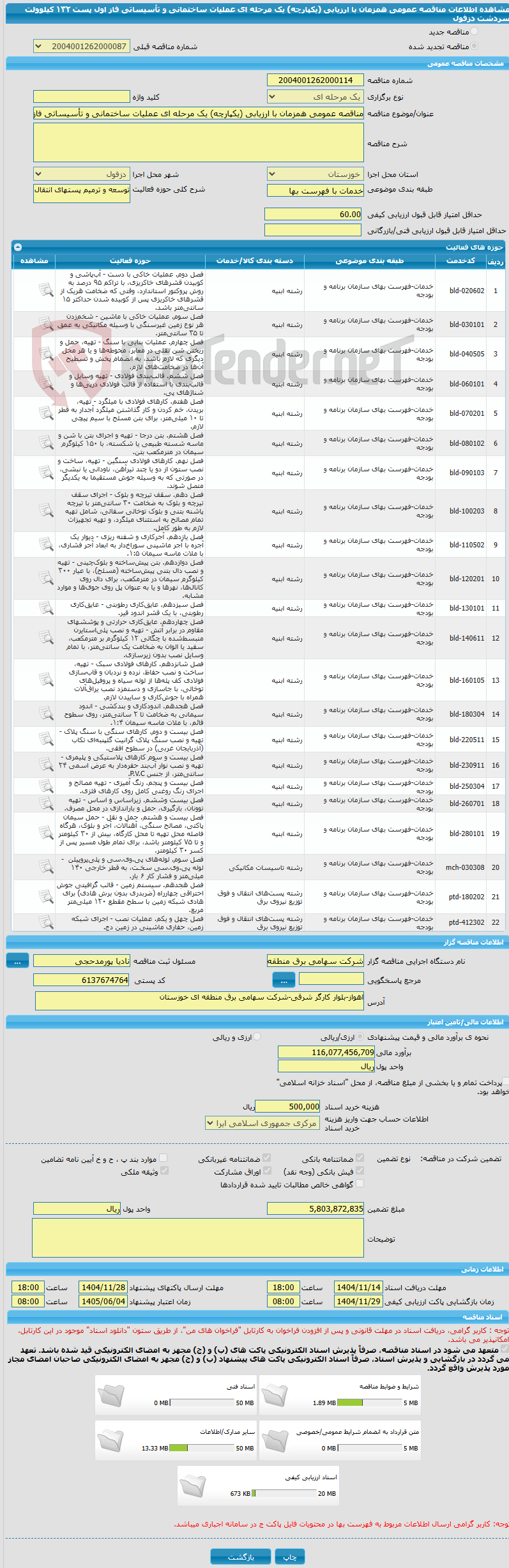
Task: Click the ellipsis button beside مسئول ثبت مناقصه
Action: [17, 961]
